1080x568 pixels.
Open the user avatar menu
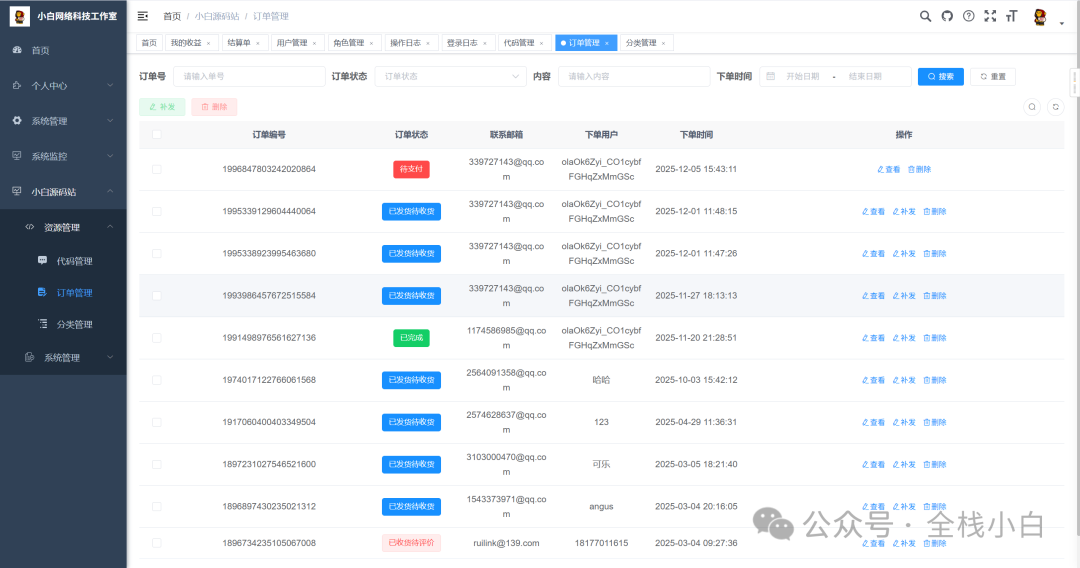coord(1041,17)
